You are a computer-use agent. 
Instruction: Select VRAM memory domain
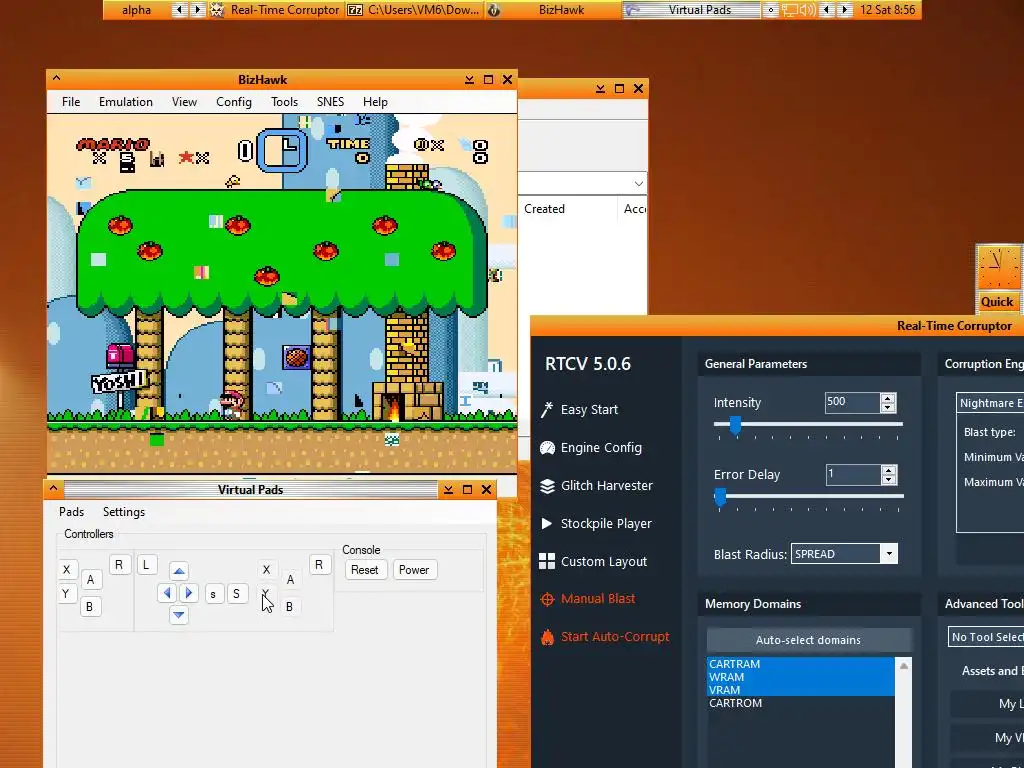click(801, 690)
